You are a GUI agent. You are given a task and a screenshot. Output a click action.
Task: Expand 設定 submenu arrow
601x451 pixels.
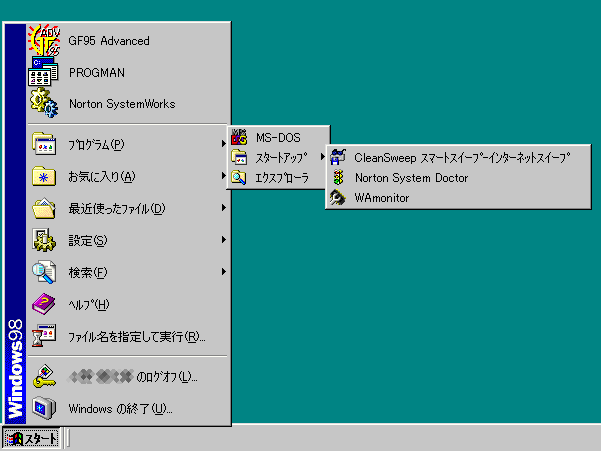[223, 240]
